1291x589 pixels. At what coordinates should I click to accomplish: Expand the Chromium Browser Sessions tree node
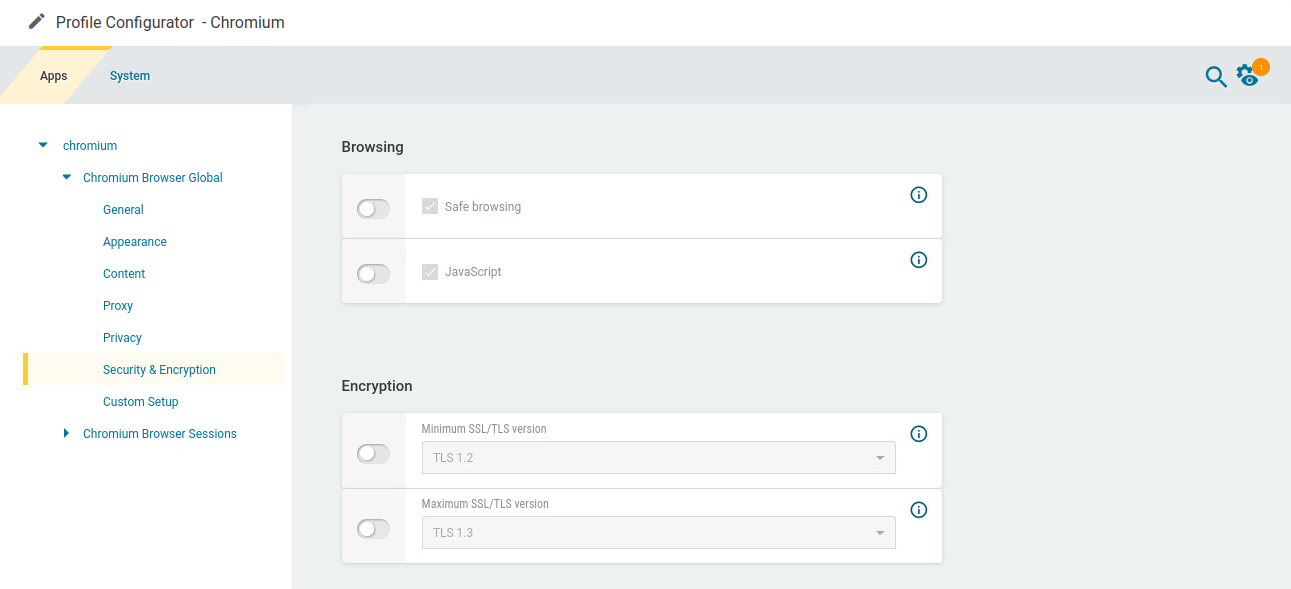click(x=67, y=433)
